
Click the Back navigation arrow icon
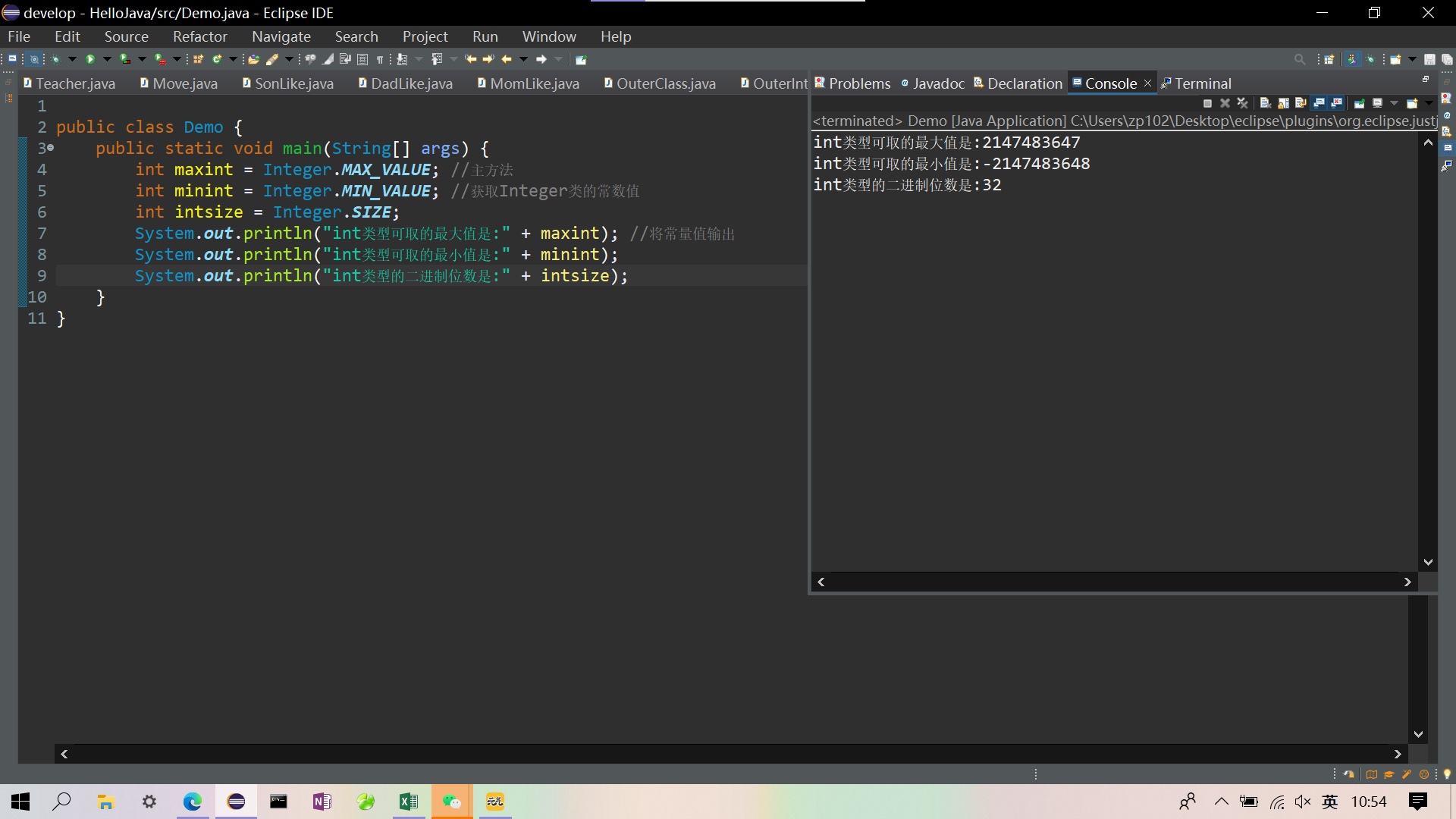[506, 59]
